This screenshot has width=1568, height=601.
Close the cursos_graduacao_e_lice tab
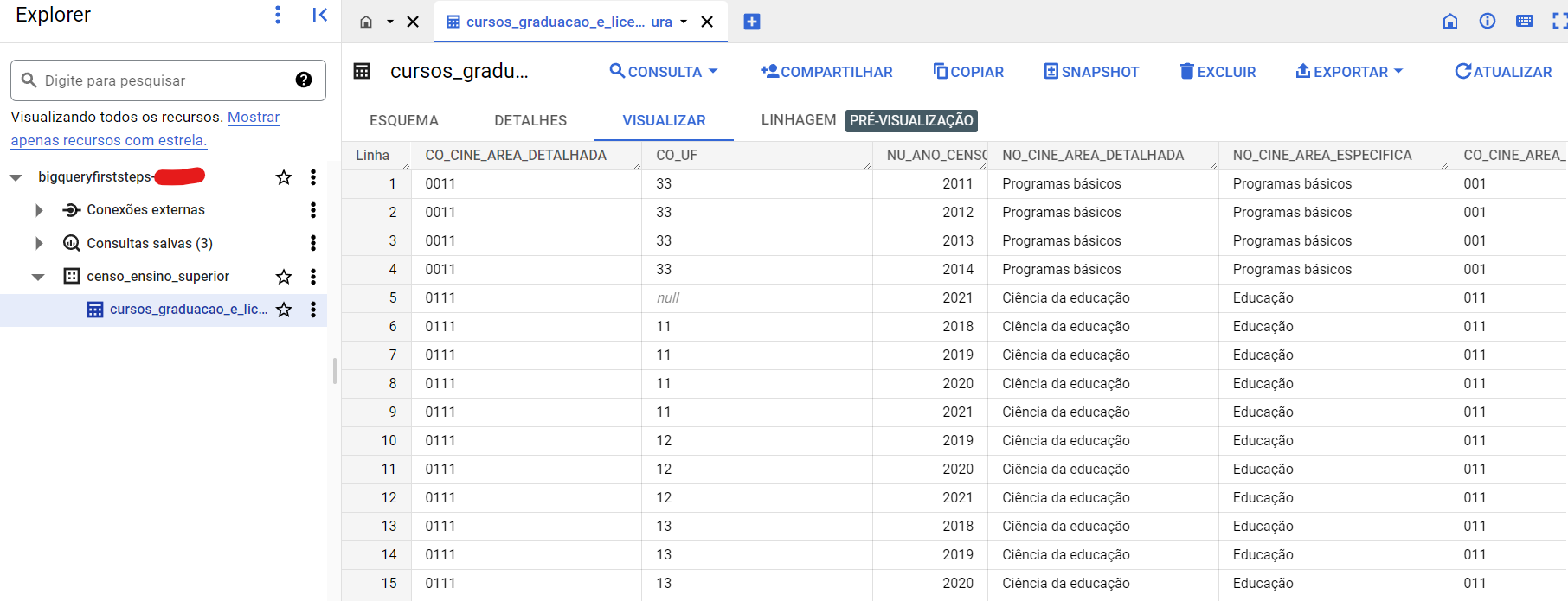pos(707,22)
